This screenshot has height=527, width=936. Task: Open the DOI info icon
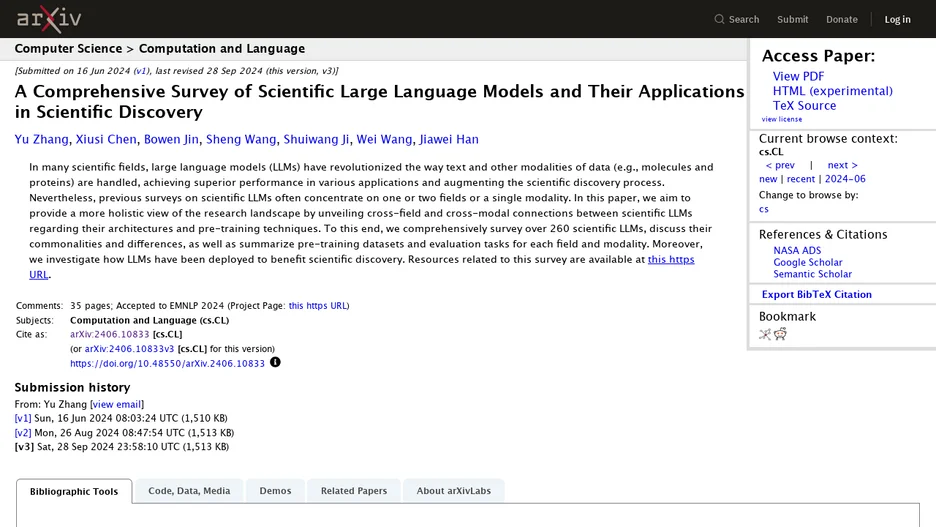point(275,362)
